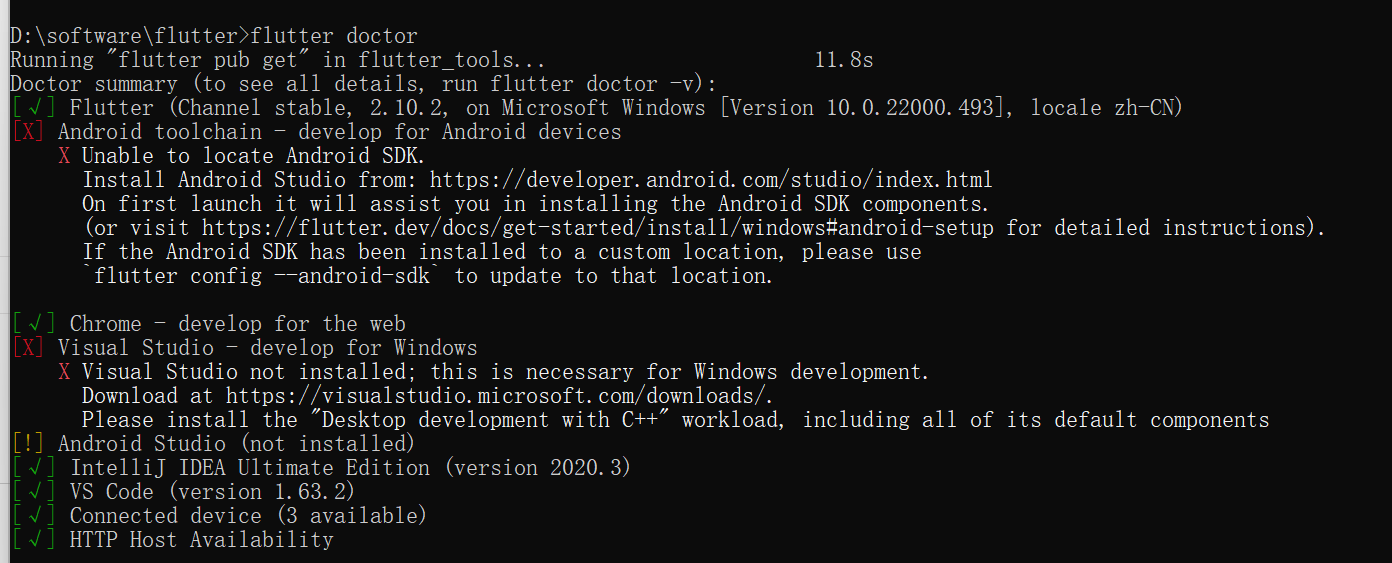The width and height of the screenshot is (1392, 563).
Task: Click the 'On first launch it will assist' line
Action: coord(535,204)
